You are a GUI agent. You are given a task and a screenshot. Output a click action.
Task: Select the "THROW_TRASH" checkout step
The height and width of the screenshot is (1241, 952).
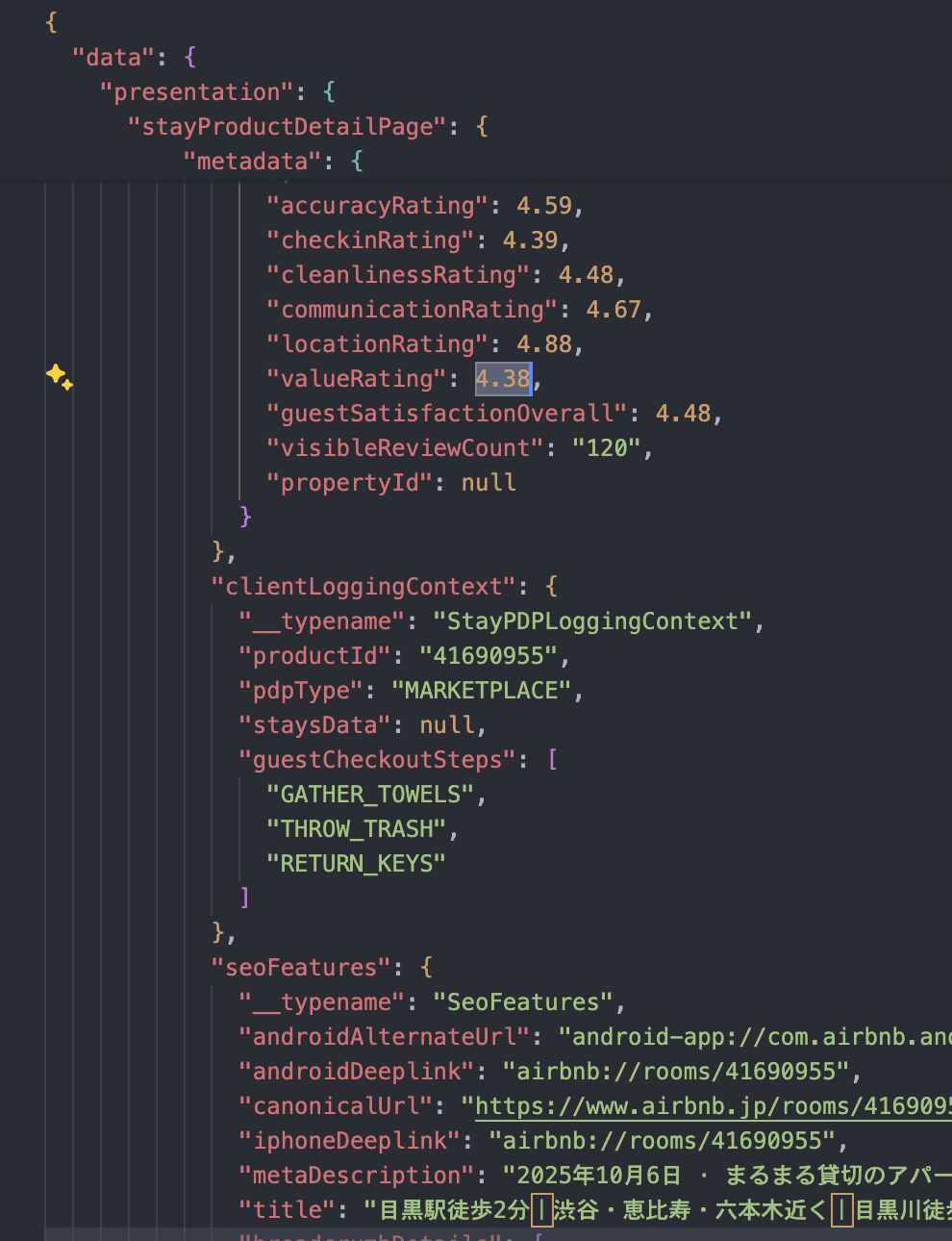pyautogui.click(x=356, y=828)
